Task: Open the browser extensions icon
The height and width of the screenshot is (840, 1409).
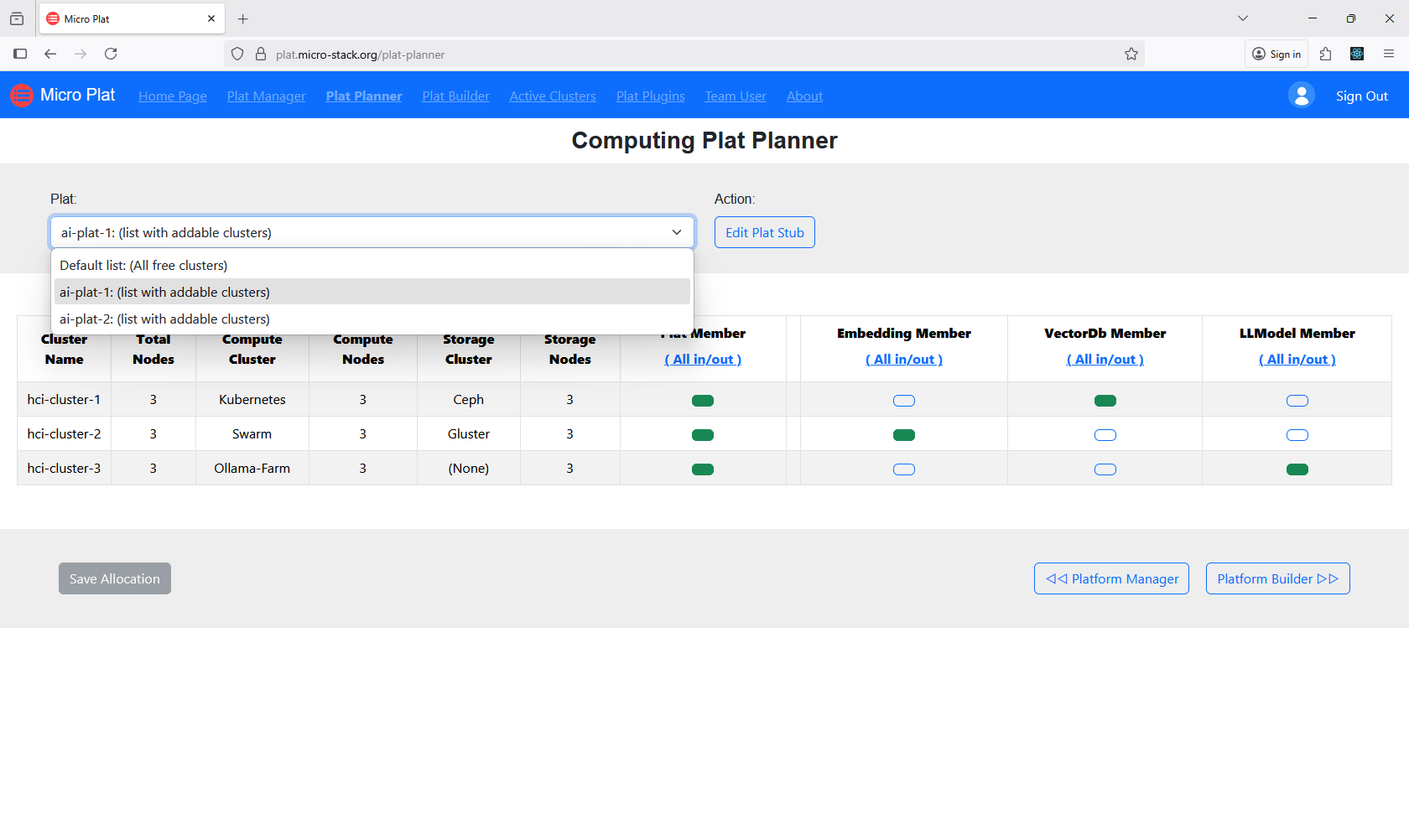Action: pos(1326,54)
